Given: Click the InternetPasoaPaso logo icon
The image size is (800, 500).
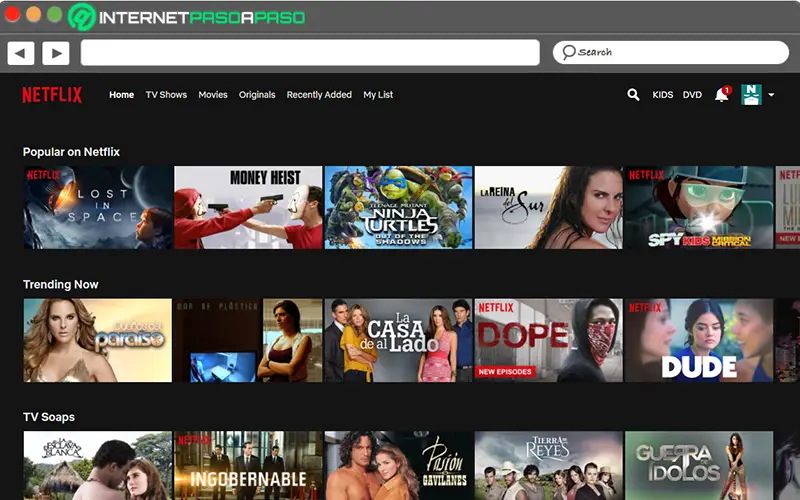Looking at the screenshot, I should [82, 17].
